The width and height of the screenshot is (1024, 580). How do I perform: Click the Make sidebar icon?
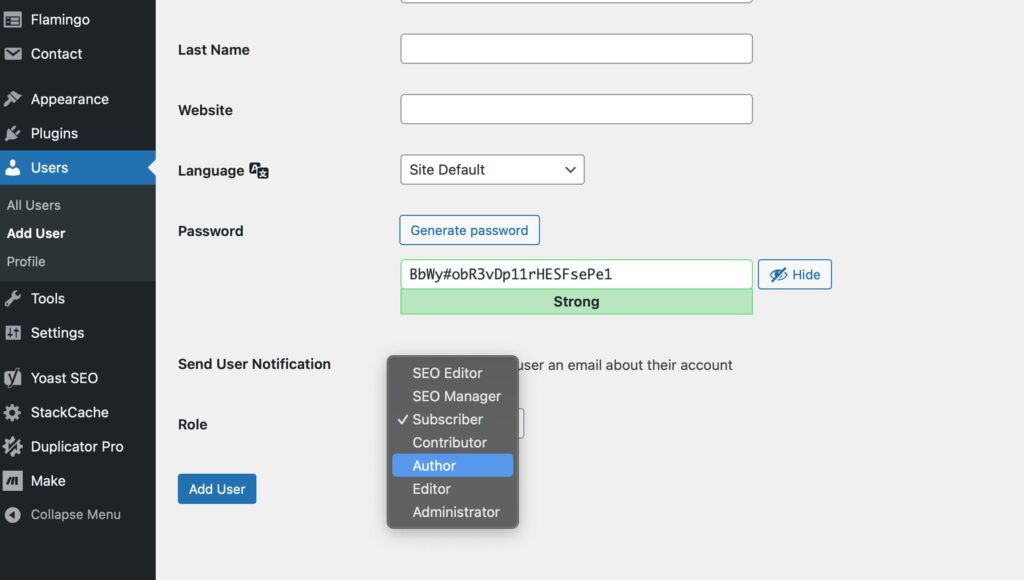[x=12, y=481]
